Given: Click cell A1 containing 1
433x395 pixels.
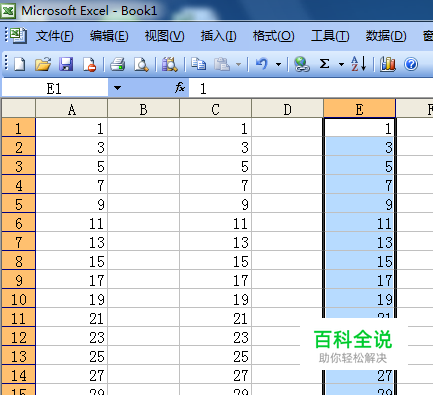Looking at the screenshot, I should pos(71,128).
